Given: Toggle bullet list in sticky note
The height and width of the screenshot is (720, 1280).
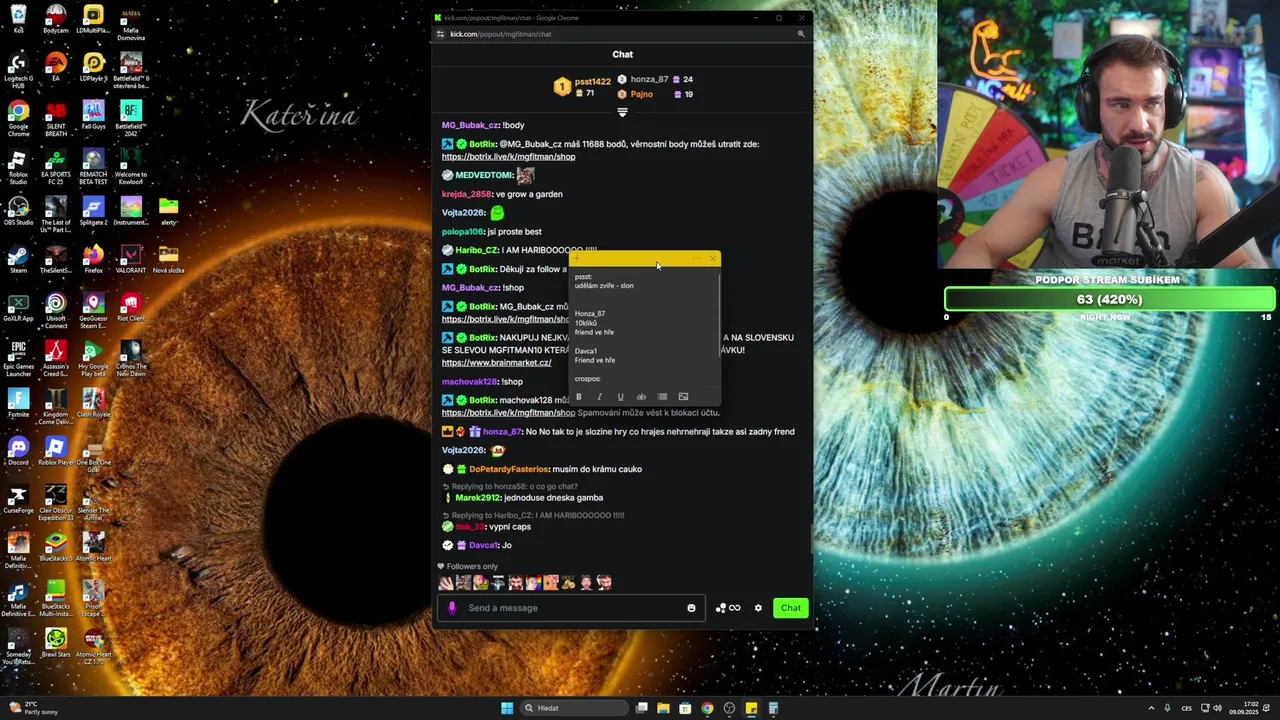Looking at the screenshot, I should [662, 397].
